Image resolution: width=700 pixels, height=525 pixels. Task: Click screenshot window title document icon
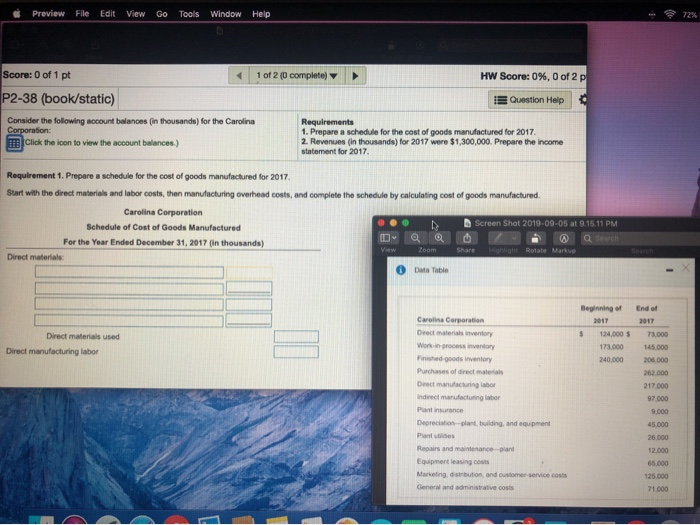pos(467,223)
